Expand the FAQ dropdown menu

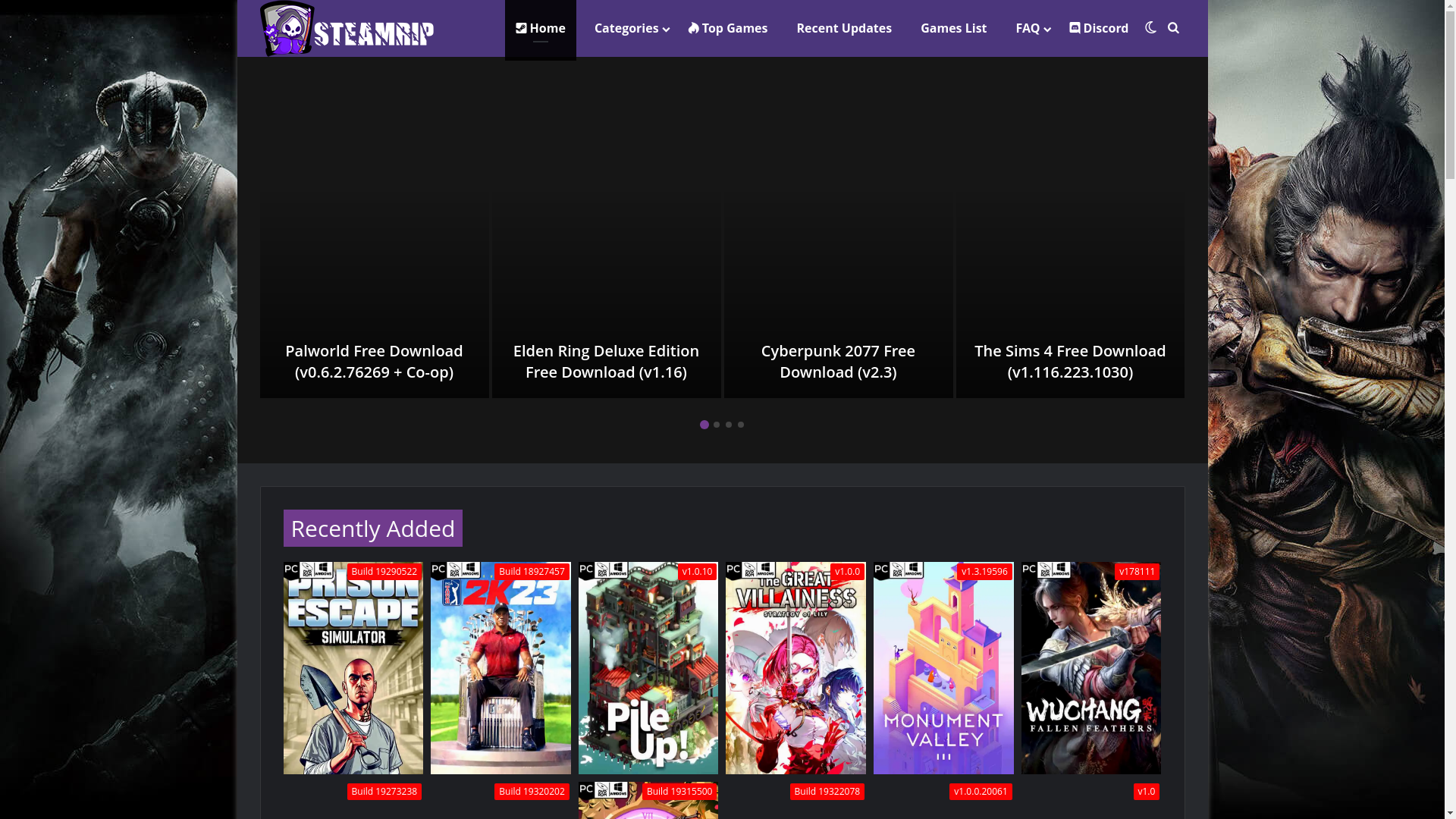click(x=1033, y=28)
